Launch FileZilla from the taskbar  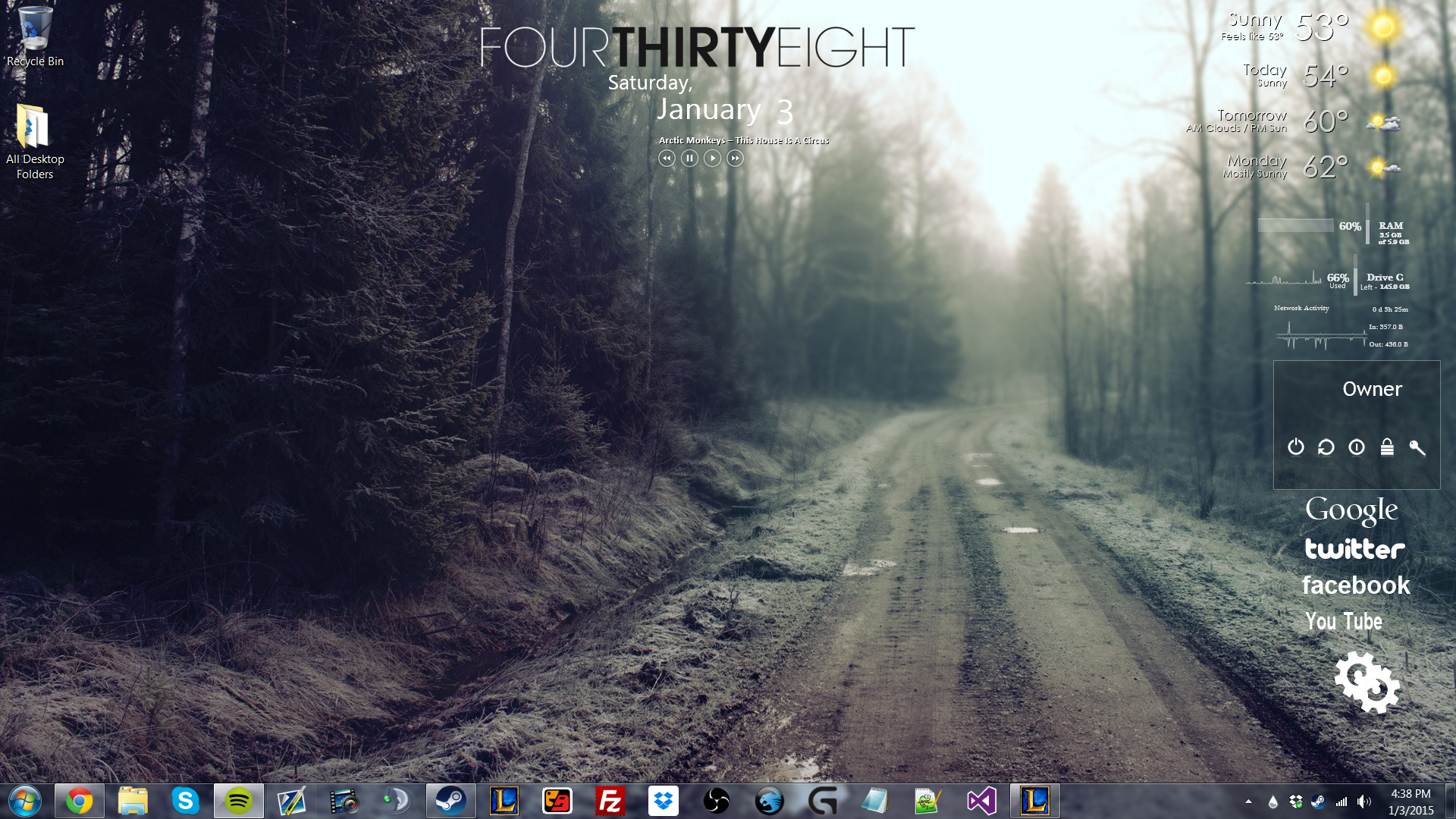coord(610,801)
